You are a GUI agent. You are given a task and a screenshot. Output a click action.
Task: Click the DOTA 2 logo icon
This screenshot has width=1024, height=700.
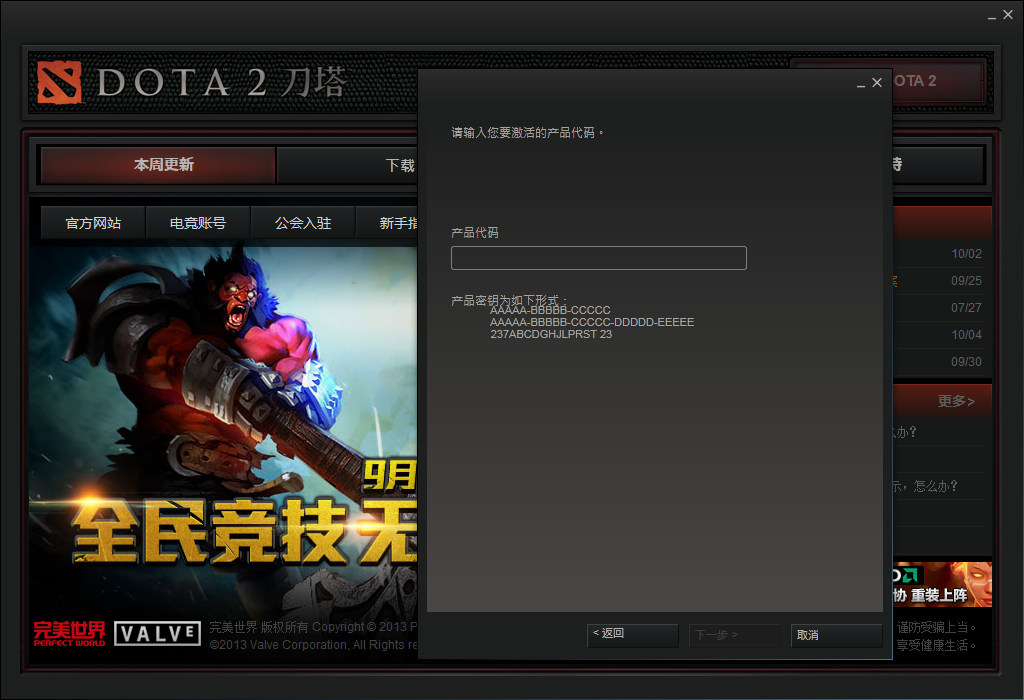click(59, 82)
